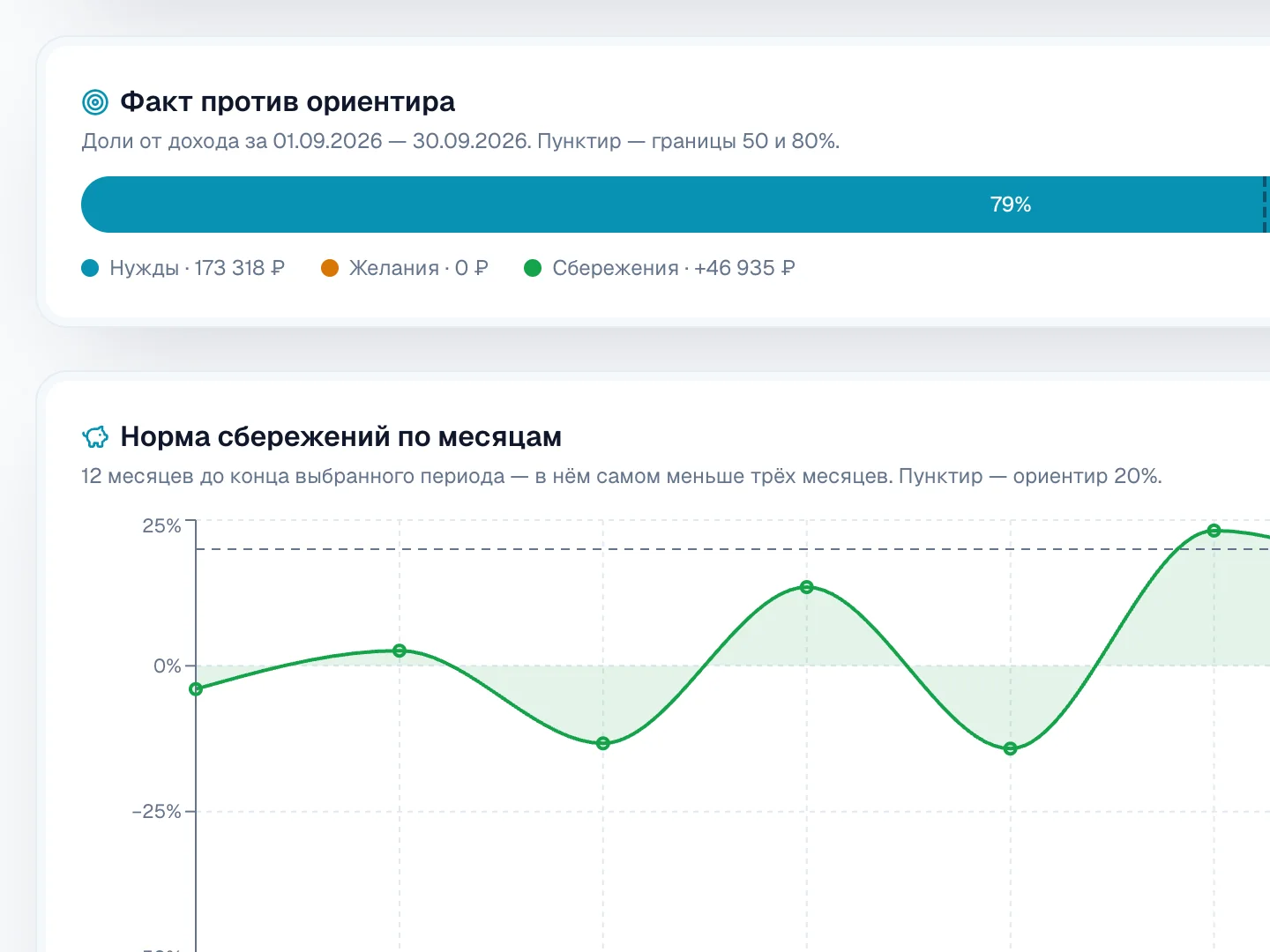Click the heading "Норма сбережений по месяцам"
Image resolution: width=1270 pixels, height=952 pixels.
(x=340, y=436)
